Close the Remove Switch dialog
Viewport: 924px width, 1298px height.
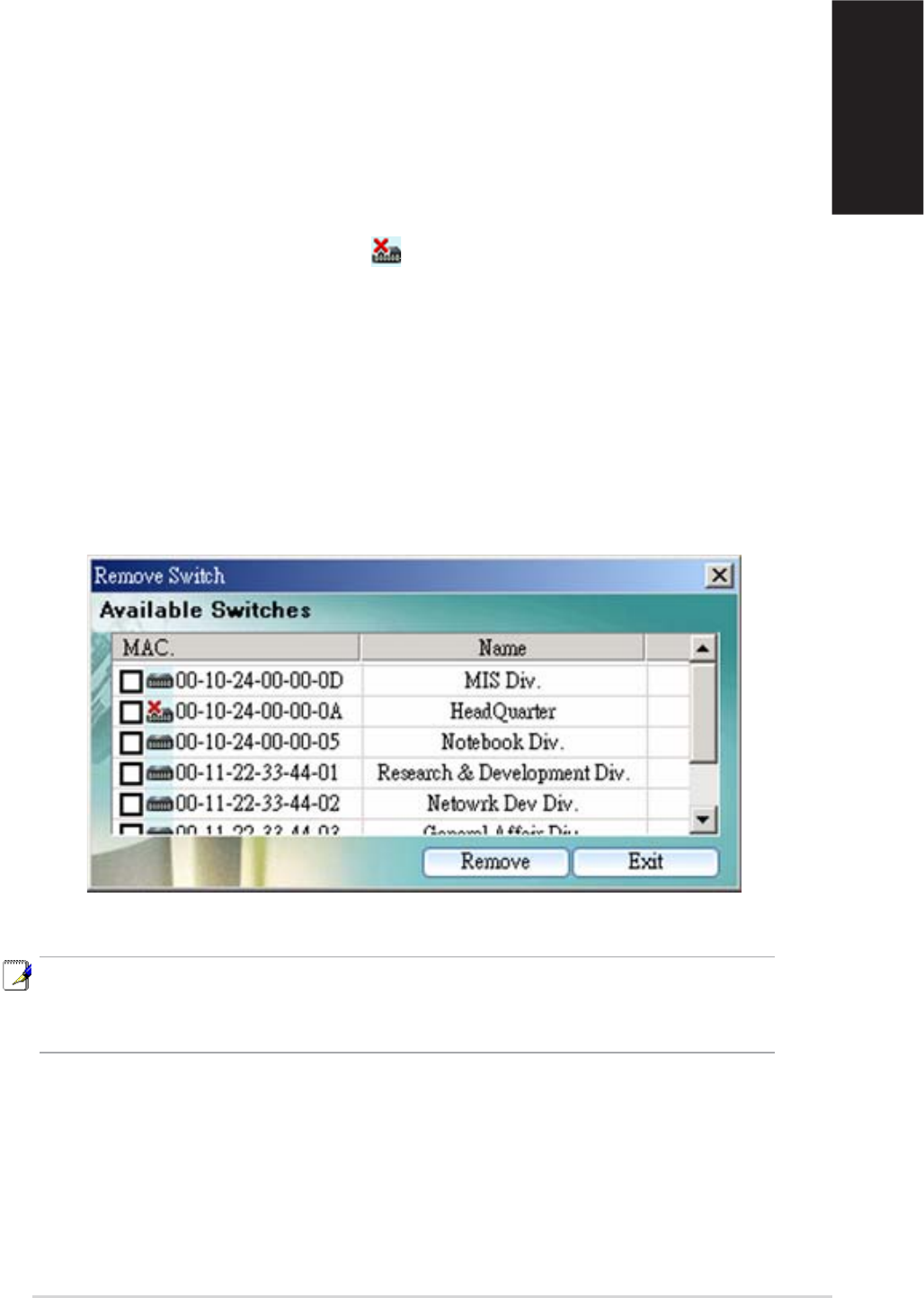(x=720, y=575)
